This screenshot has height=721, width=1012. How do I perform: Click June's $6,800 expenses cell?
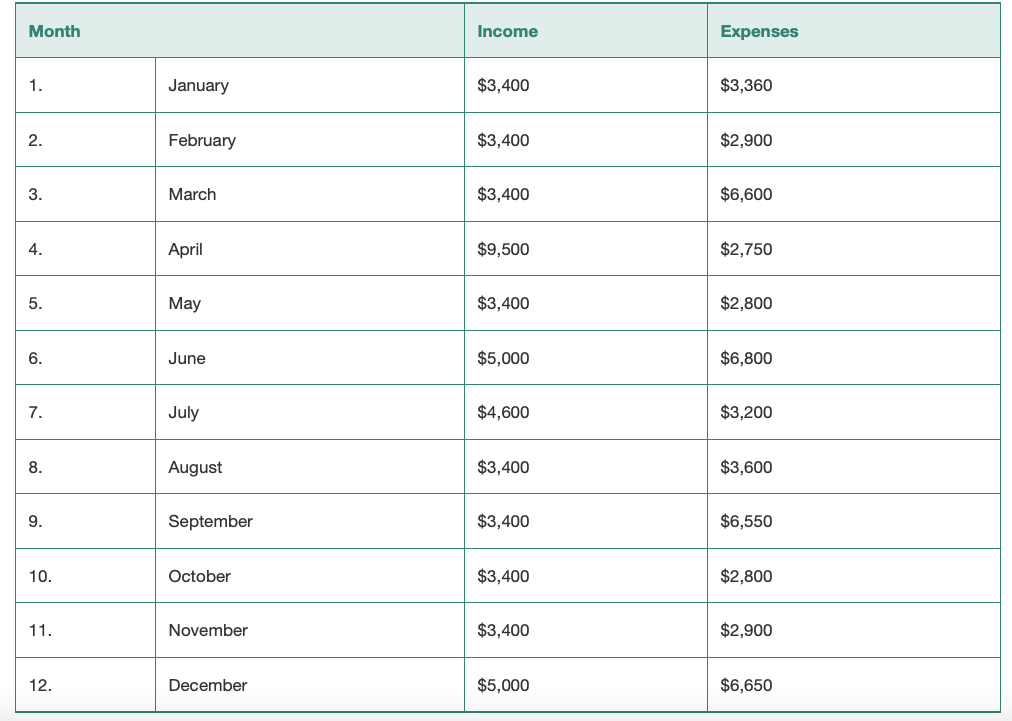click(854, 358)
